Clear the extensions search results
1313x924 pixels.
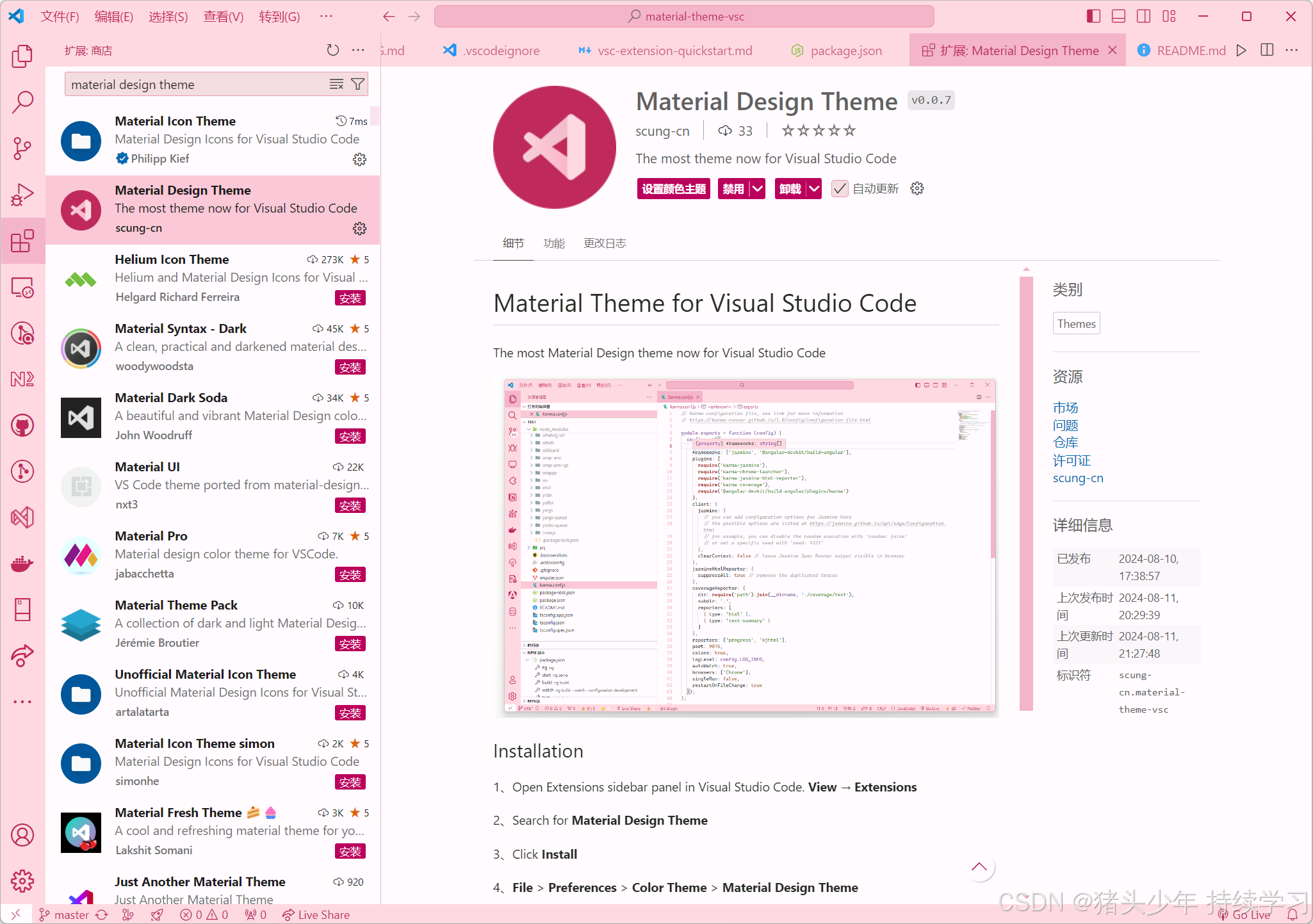pos(336,85)
